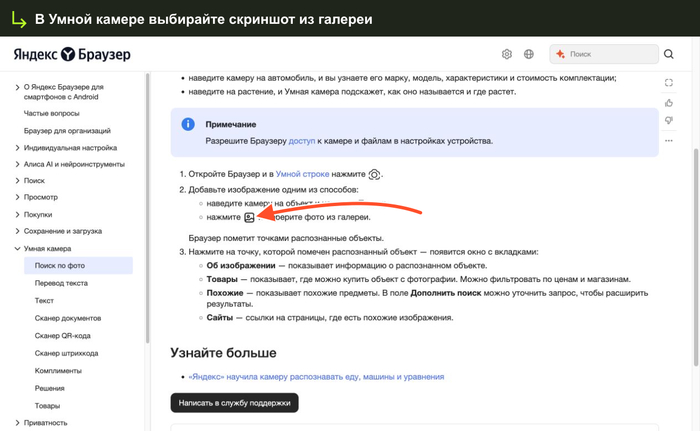Viewport: 700px width, 431px height.
Task: Click the Yandex Browser logo
Action: (x=72, y=54)
